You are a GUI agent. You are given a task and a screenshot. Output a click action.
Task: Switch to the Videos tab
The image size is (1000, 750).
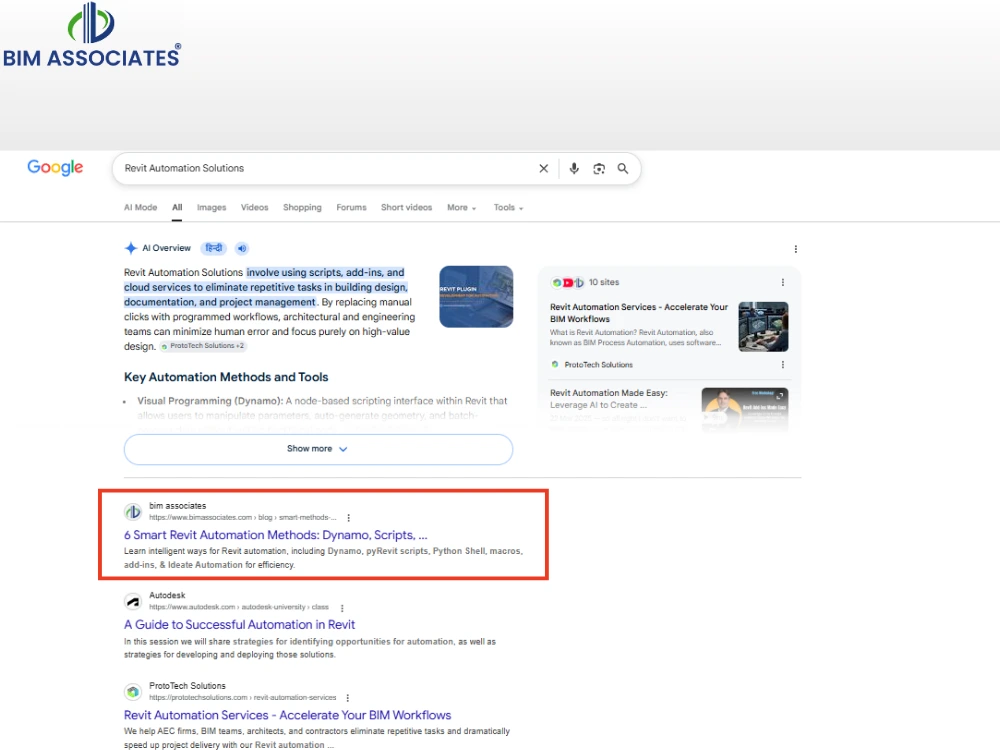pyautogui.click(x=254, y=207)
